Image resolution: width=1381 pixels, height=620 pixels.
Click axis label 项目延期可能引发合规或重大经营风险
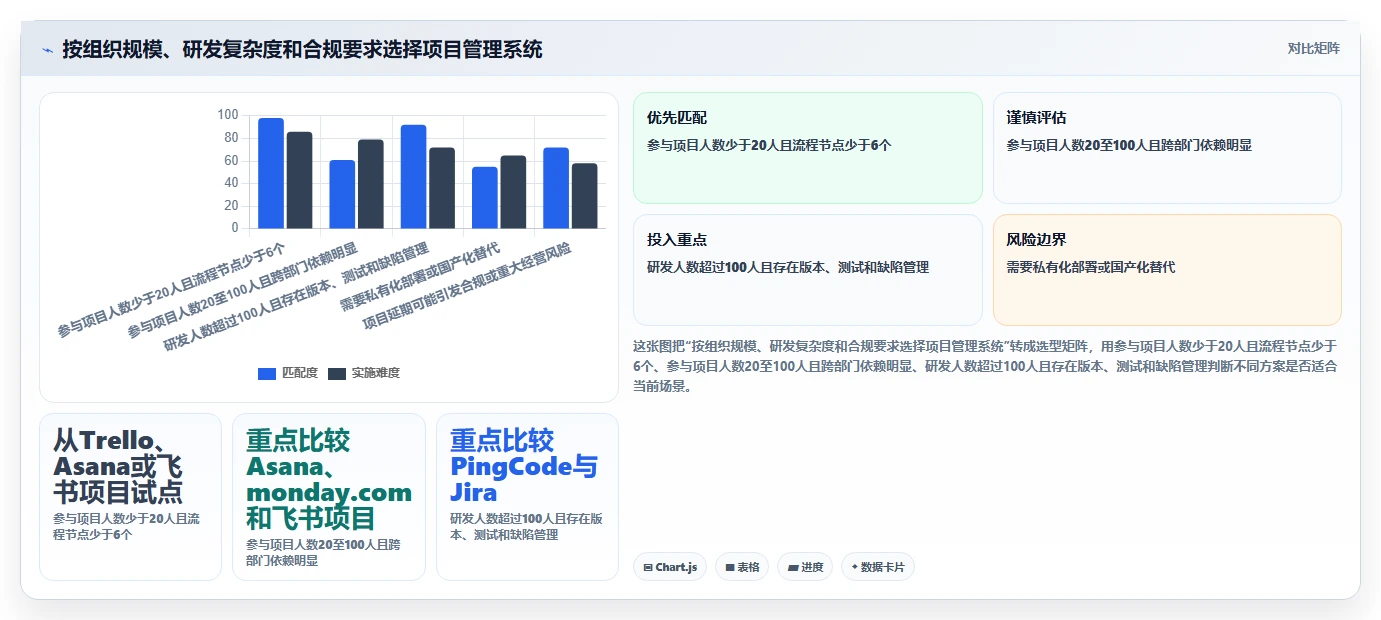[x=466, y=286]
